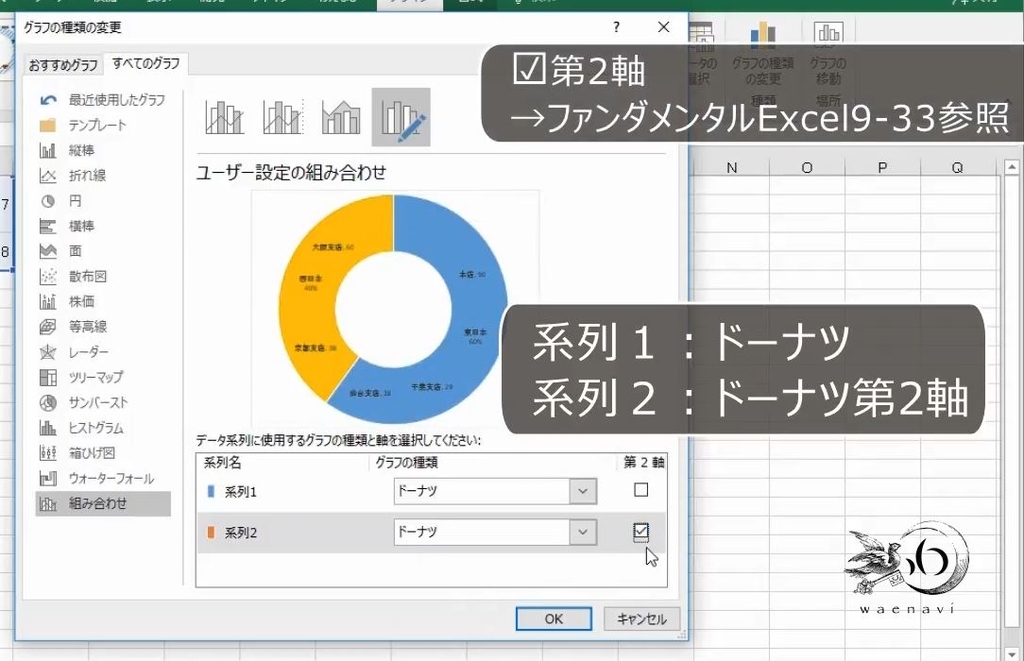Click the 系列名 column header
The width and height of the screenshot is (1024, 661).
[x=222, y=462]
